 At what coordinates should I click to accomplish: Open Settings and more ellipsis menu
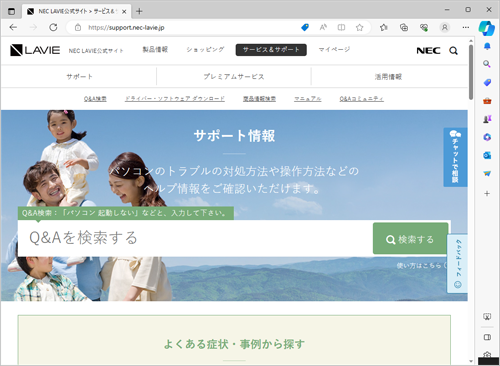(466, 27)
